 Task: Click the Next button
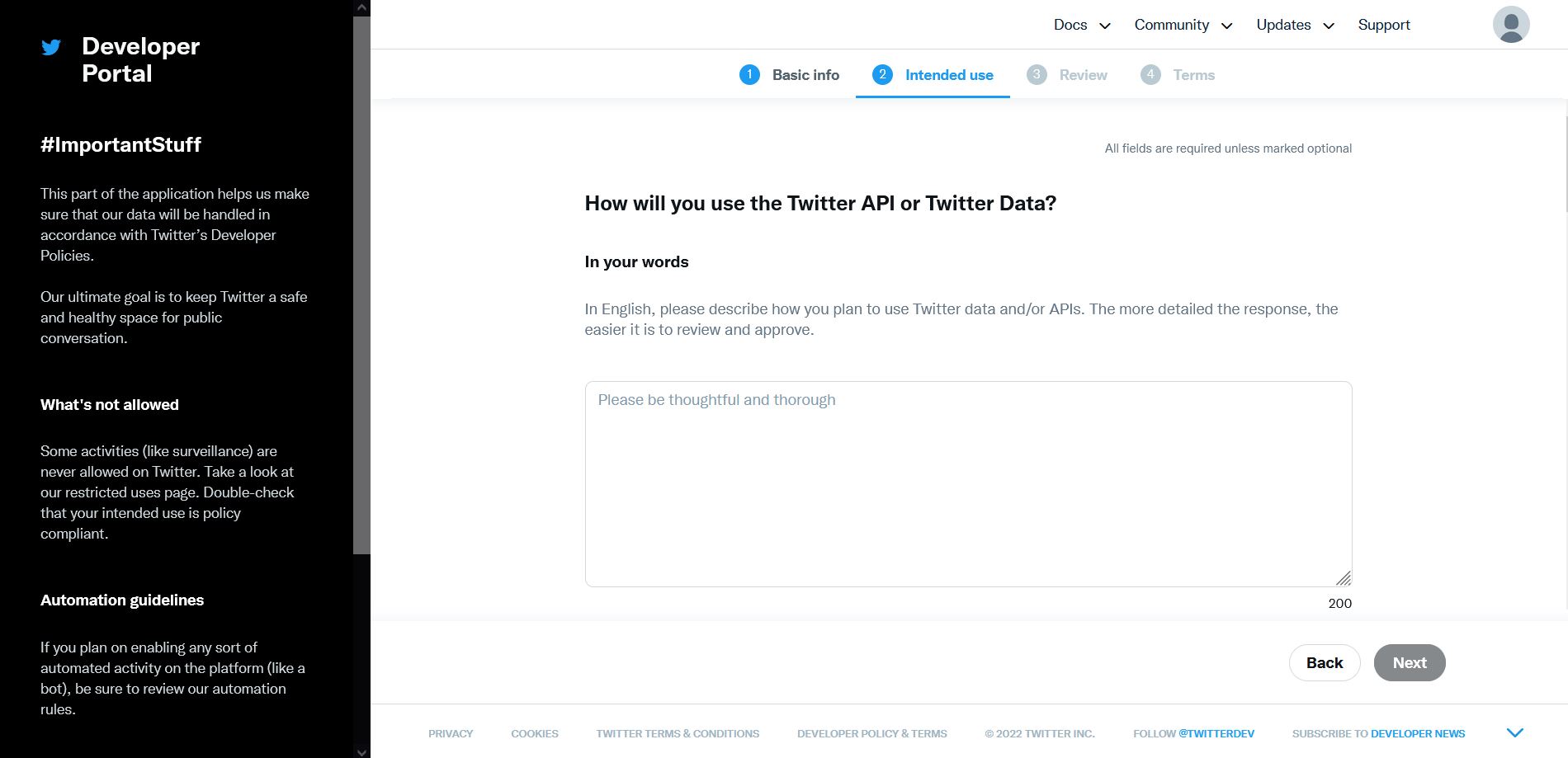[1410, 662]
